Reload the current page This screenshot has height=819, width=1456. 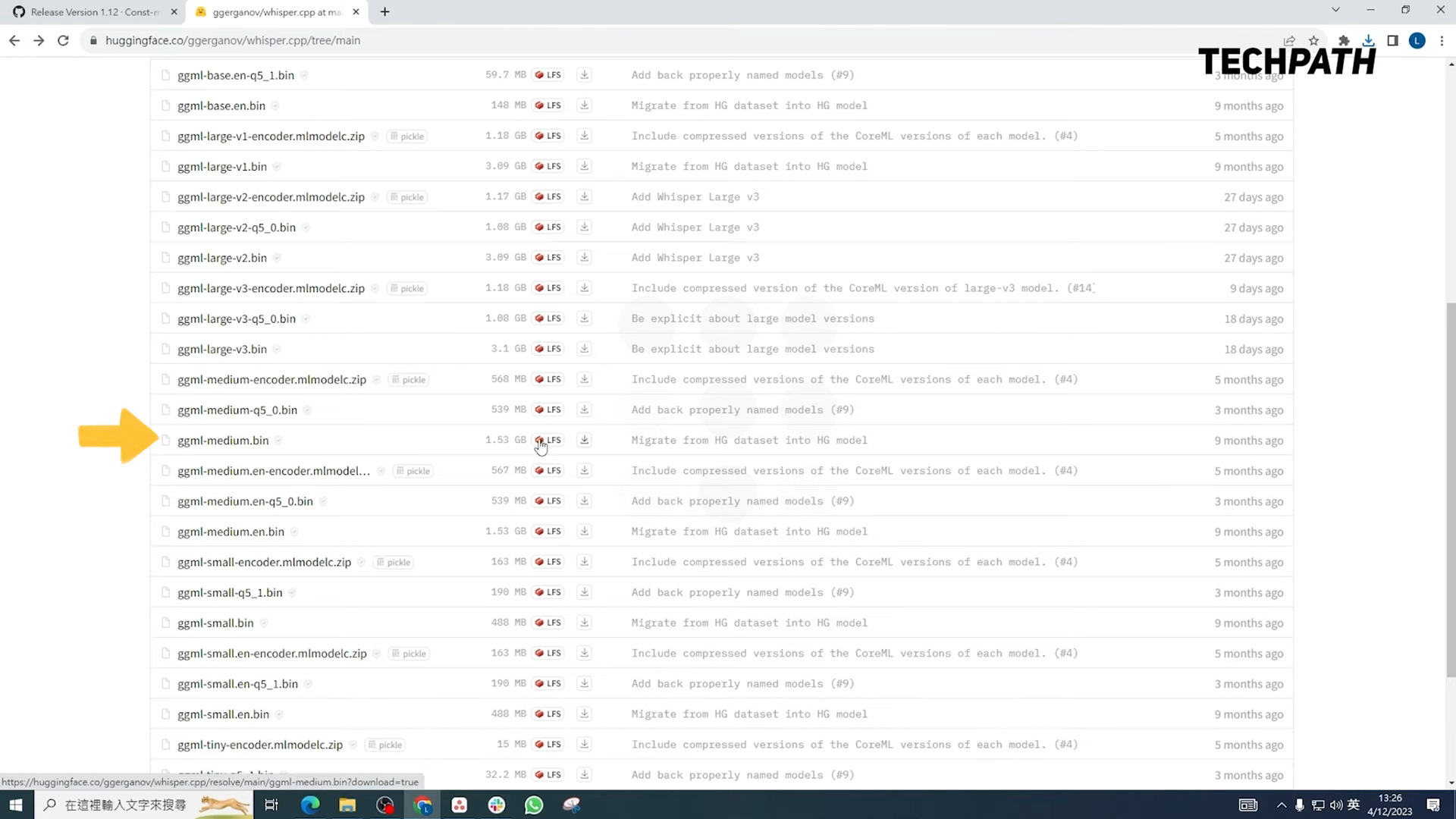64,40
